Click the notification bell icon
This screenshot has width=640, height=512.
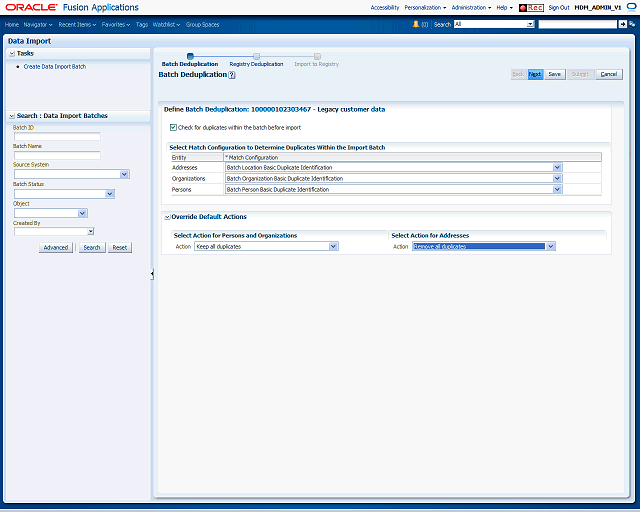tap(416, 24)
